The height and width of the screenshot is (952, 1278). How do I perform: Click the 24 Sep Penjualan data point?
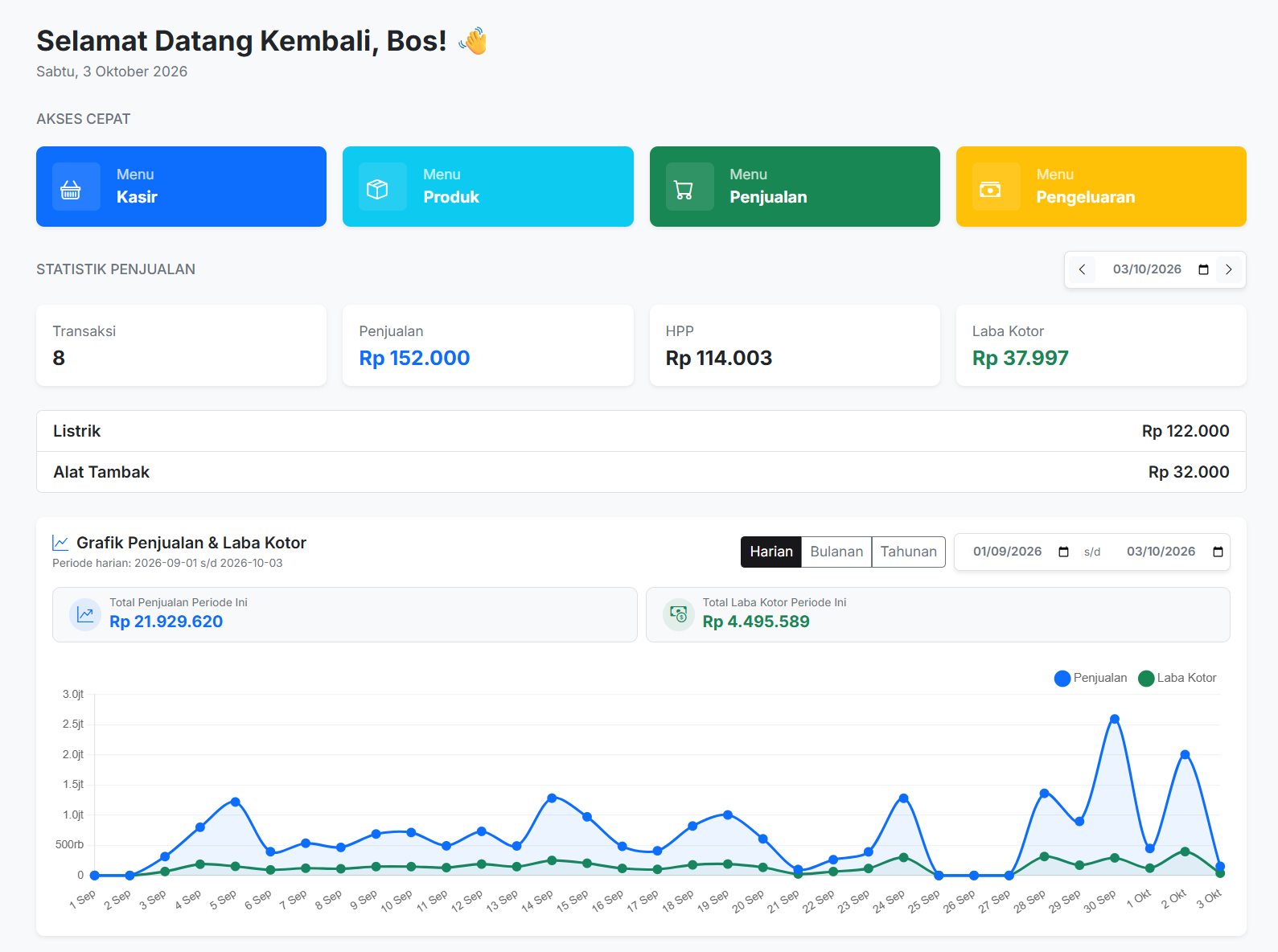click(903, 798)
